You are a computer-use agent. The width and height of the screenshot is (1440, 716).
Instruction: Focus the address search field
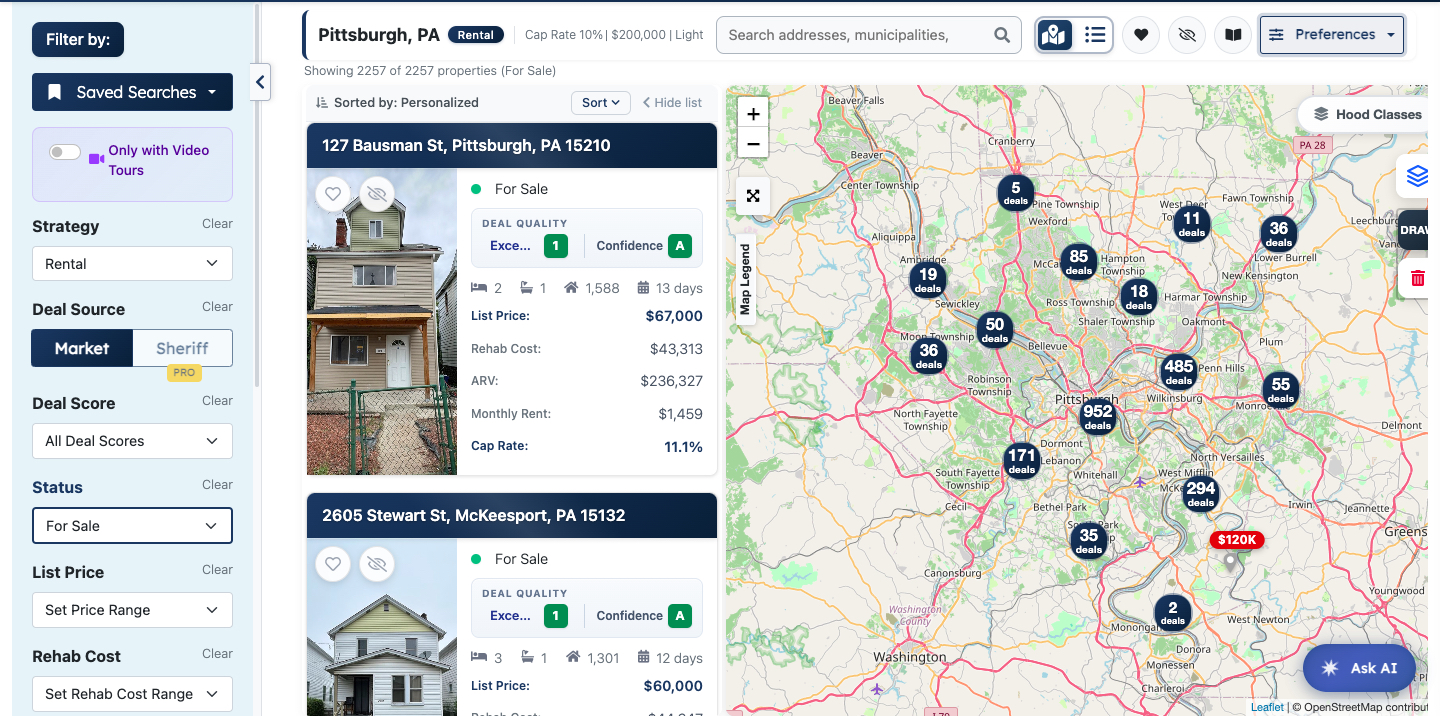tap(868, 35)
